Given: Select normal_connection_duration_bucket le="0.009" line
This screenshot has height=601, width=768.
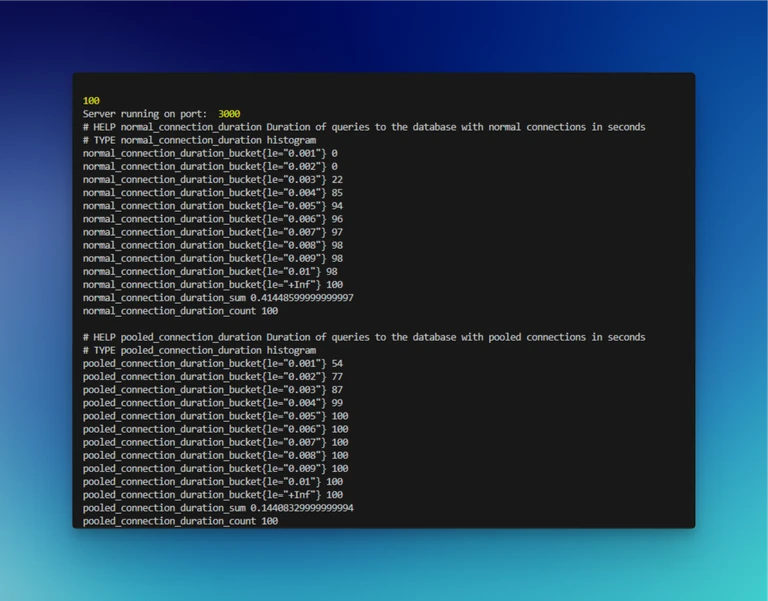Looking at the screenshot, I should tap(213, 259).
